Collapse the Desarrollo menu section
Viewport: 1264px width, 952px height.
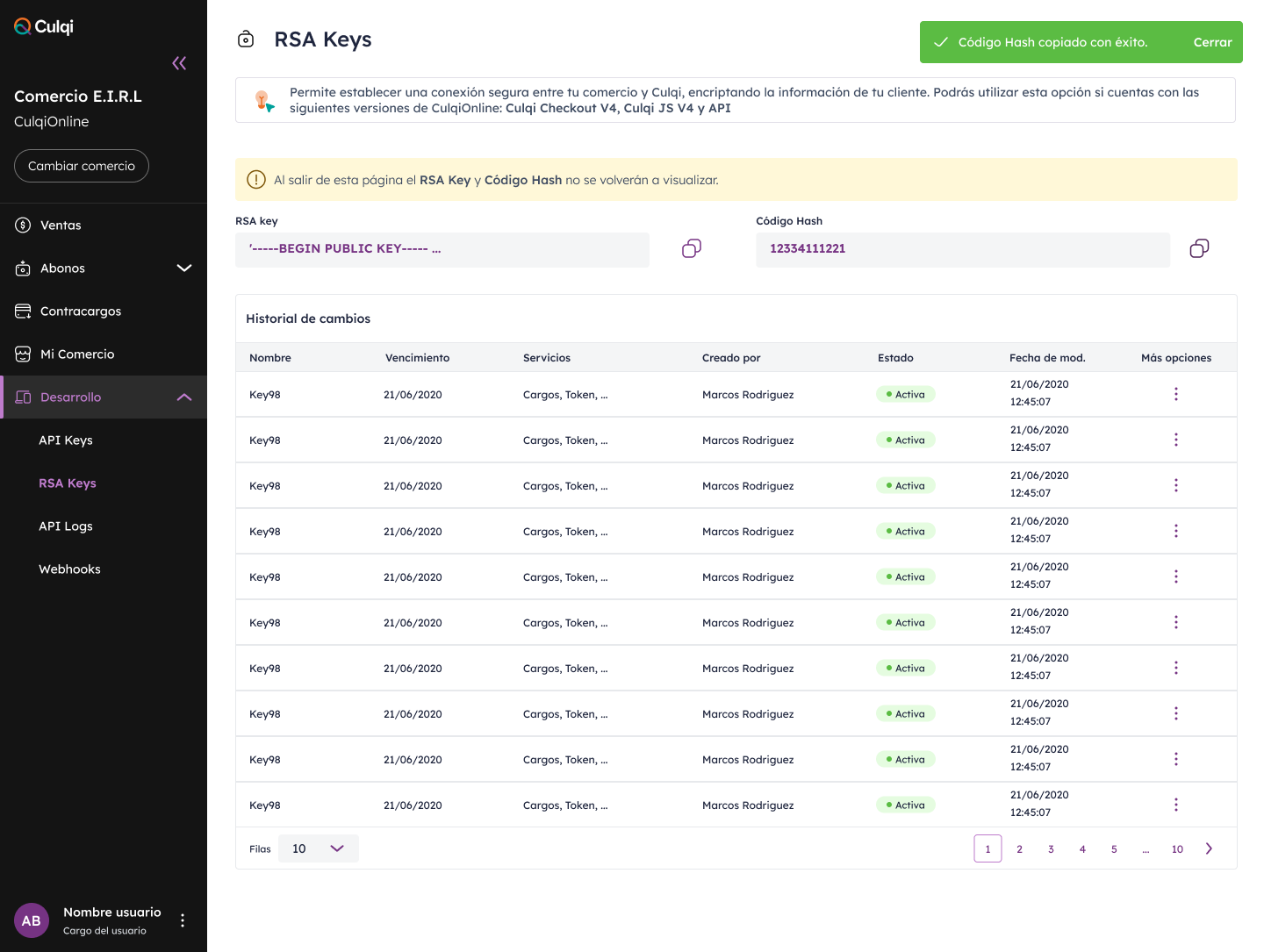pos(184,397)
